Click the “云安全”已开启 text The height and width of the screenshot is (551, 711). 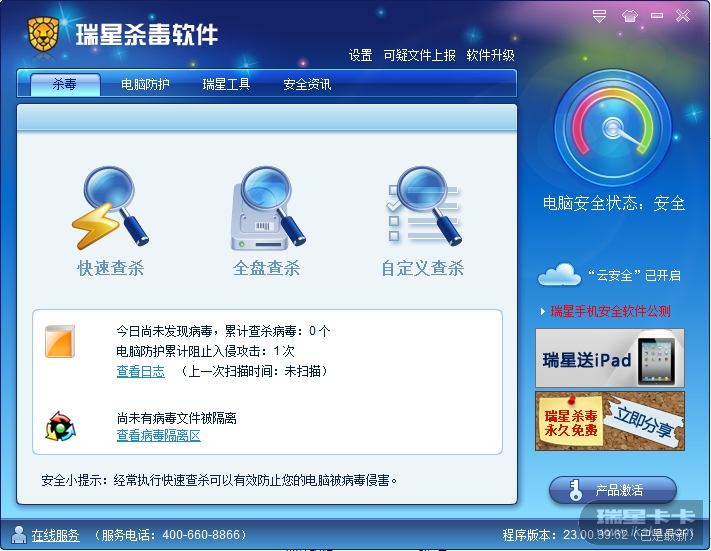[x=634, y=275]
